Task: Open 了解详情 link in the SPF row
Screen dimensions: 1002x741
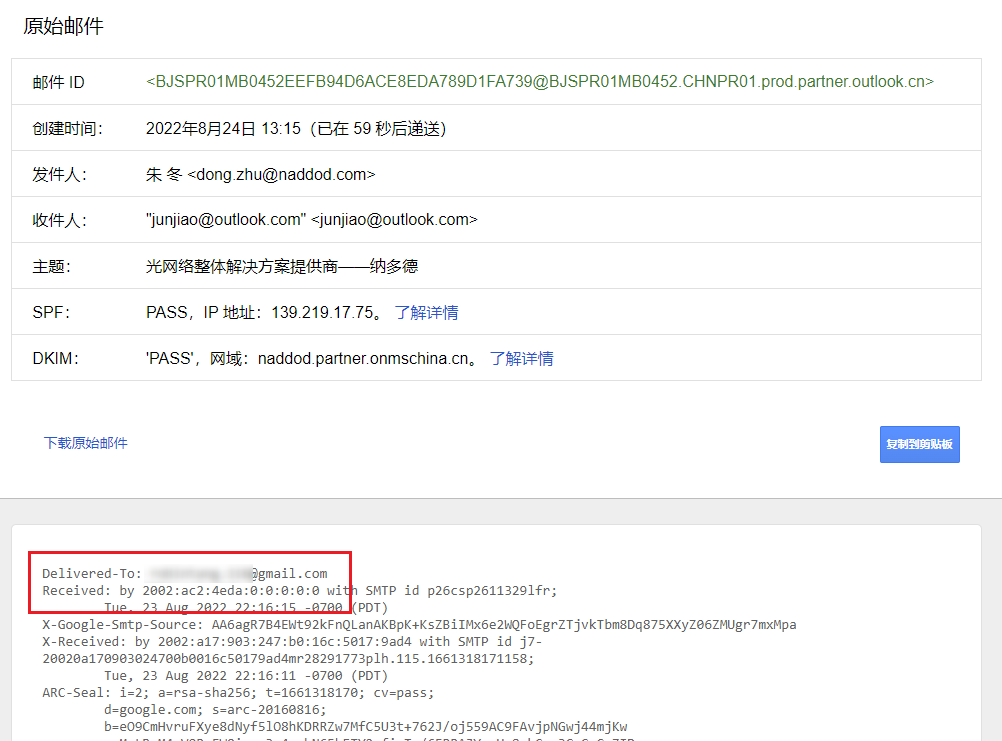Action: (426, 313)
